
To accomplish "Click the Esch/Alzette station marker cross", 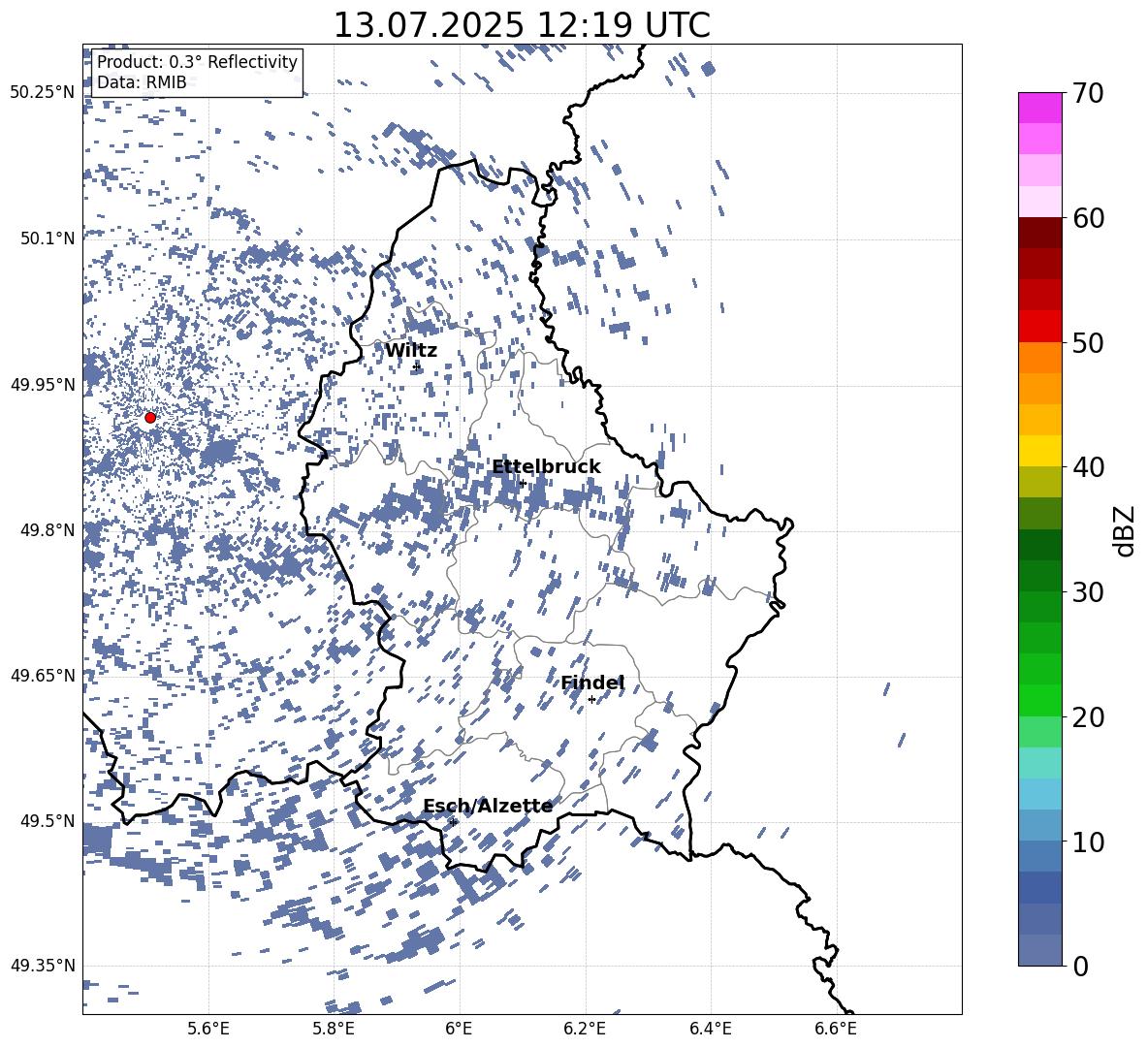I will pyautogui.click(x=453, y=822).
